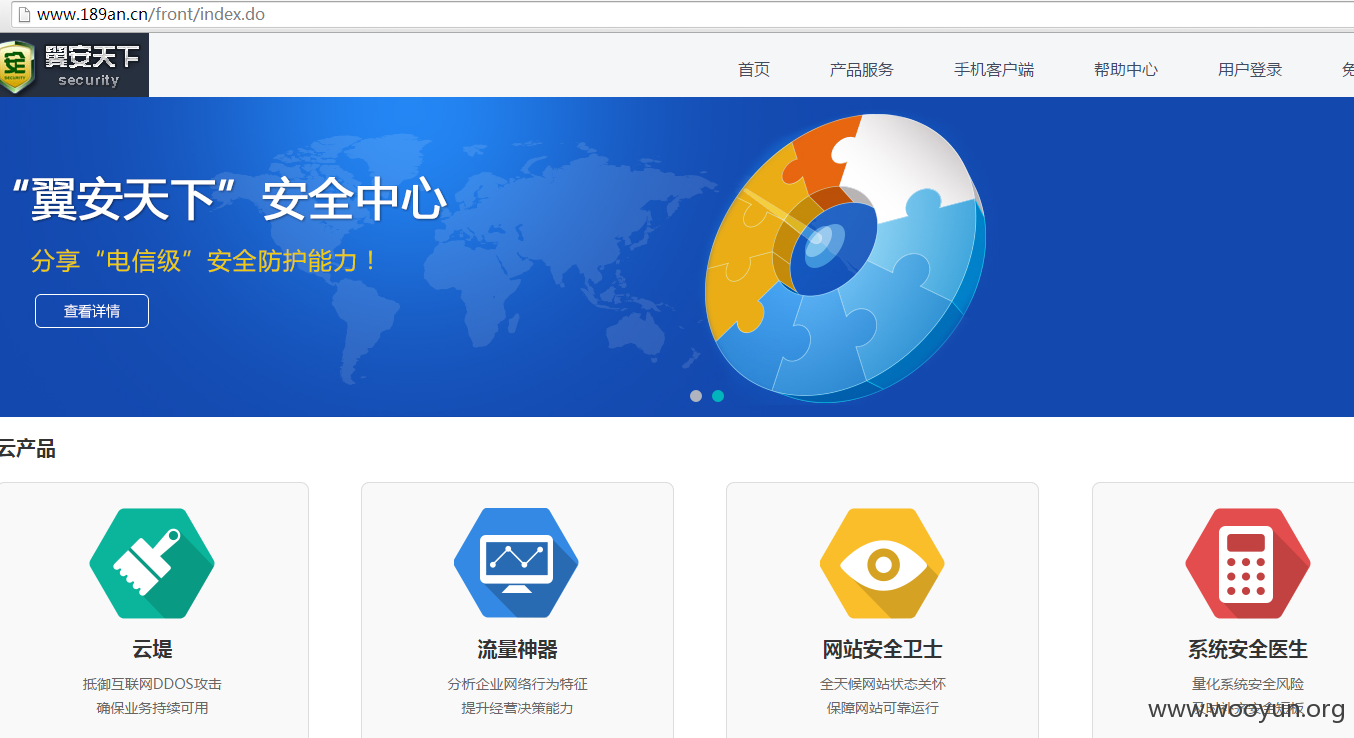Open the 首页 menu item
The width and height of the screenshot is (1354, 738).
[754, 69]
